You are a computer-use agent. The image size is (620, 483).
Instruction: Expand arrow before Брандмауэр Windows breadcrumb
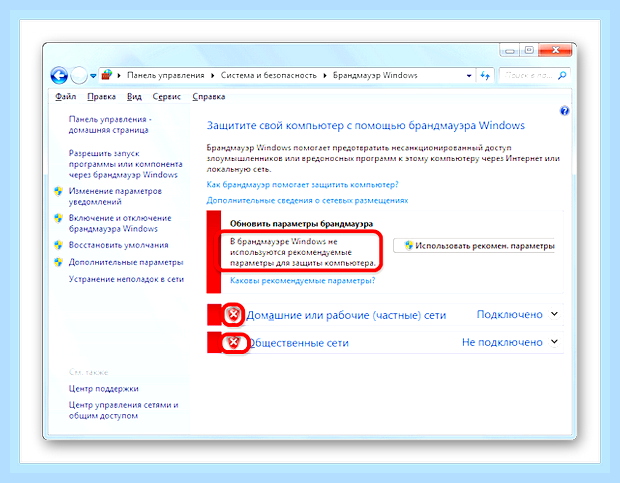coord(325,75)
